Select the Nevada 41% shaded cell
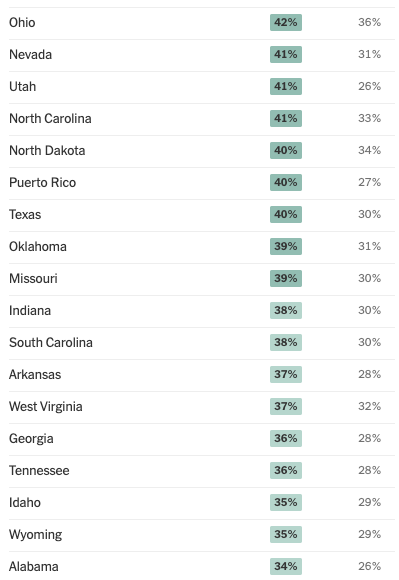The width and height of the screenshot is (399, 580). click(286, 54)
